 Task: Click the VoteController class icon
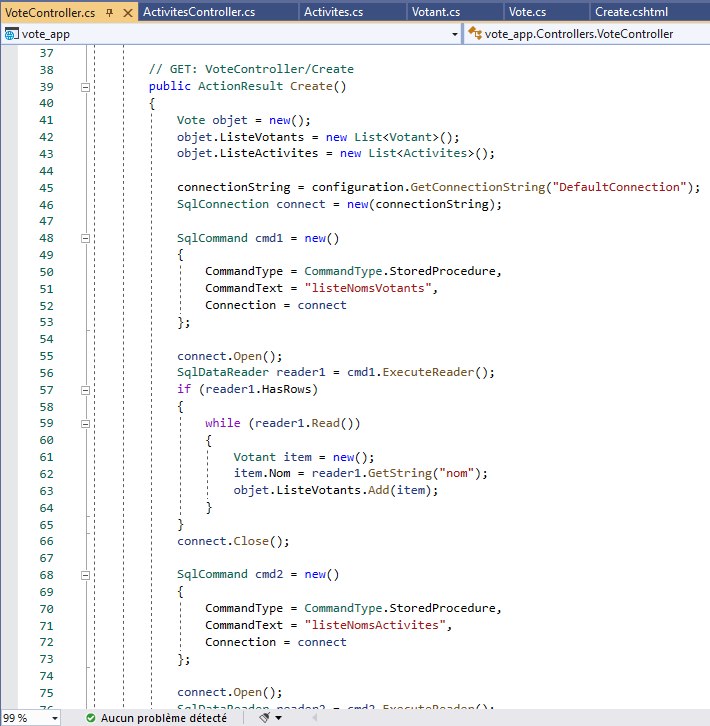pyautogui.click(x=474, y=33)
